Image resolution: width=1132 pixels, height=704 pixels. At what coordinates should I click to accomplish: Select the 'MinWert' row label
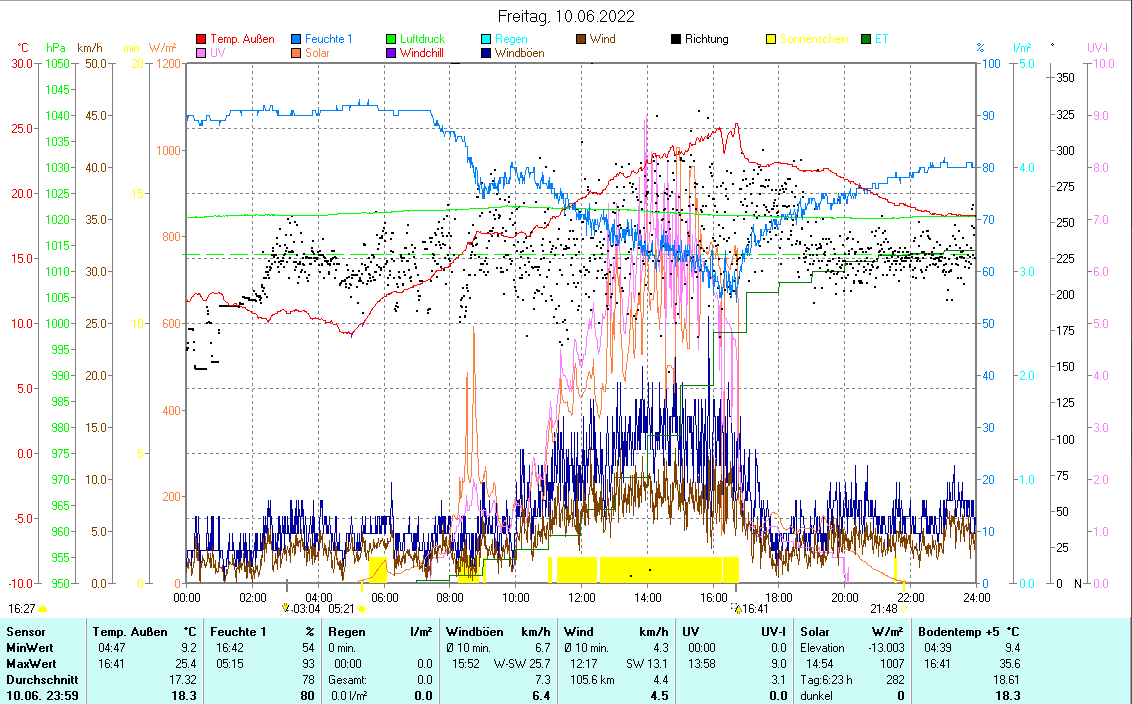point(30,648)
